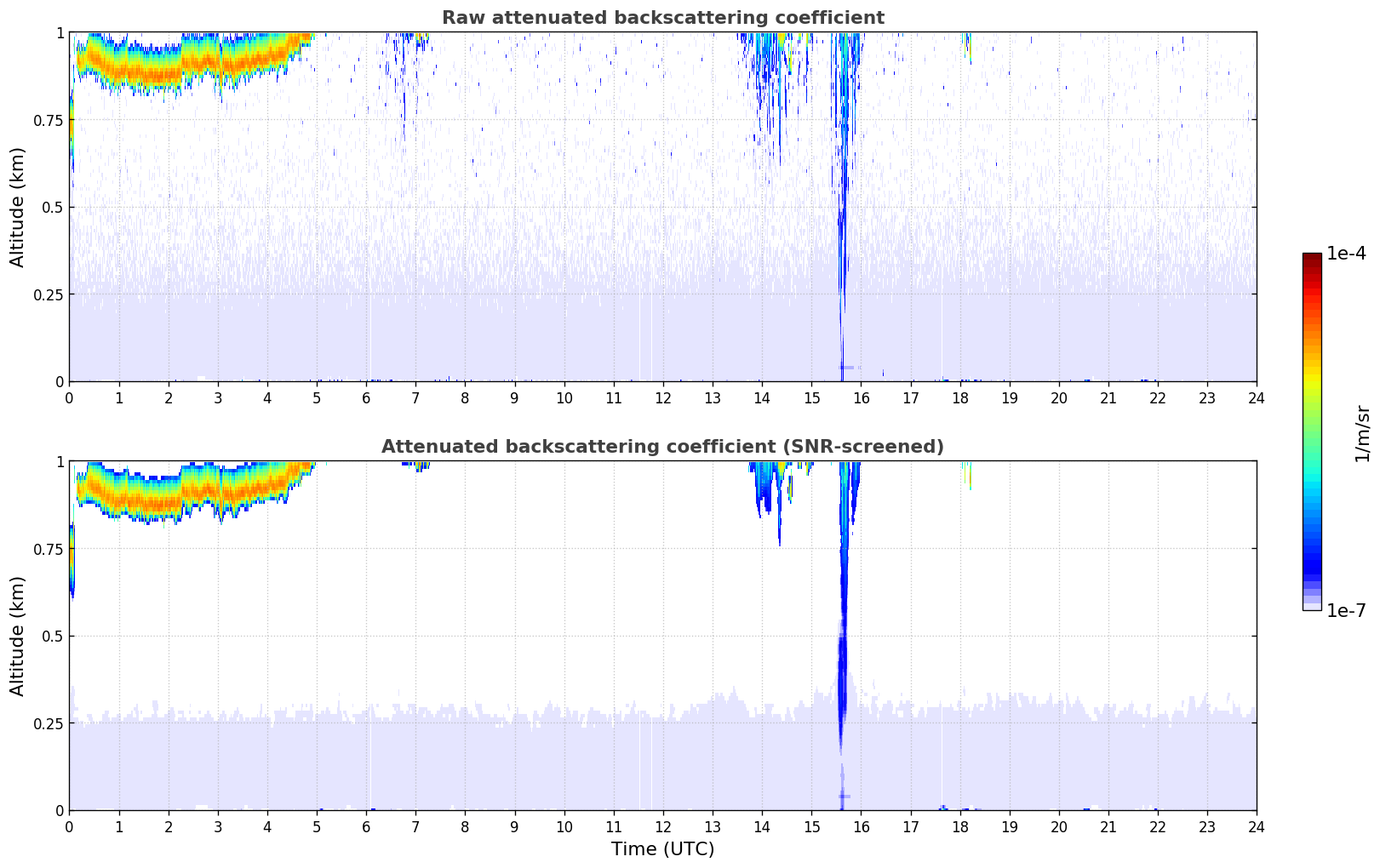Click time tick '17' on the SNR-screened plot
Screen dimensions: 1380x868
click(910, 826)
